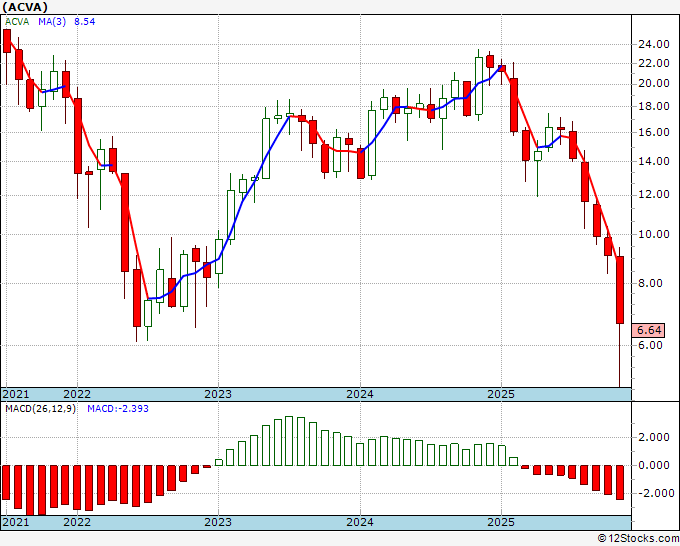680x546 pixels.
Task: Click 2023 on the price chart timeline
Action: pyautogui.click(x=218, y=394)
